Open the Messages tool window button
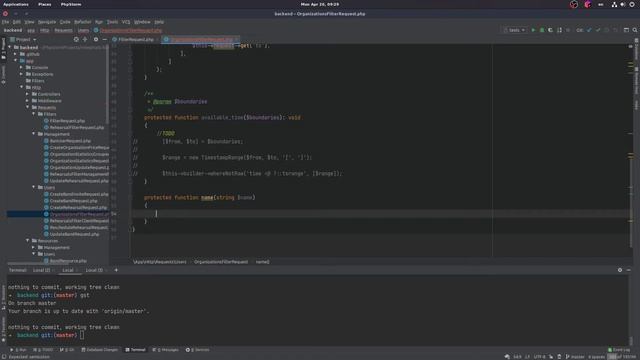This screenshot has width=640, height=360. 165,350
